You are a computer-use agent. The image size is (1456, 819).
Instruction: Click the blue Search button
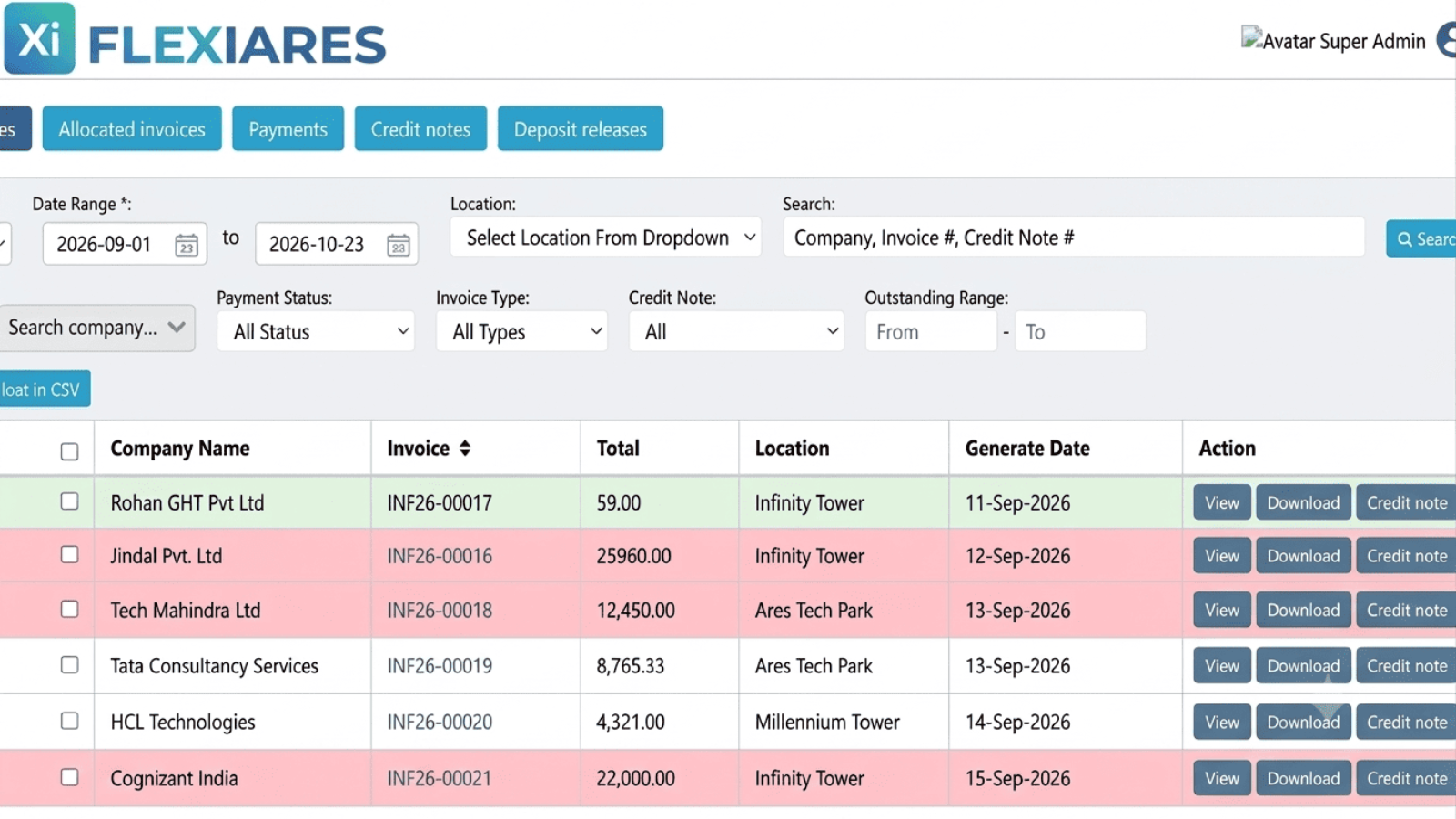click(x=1421, y=238)
